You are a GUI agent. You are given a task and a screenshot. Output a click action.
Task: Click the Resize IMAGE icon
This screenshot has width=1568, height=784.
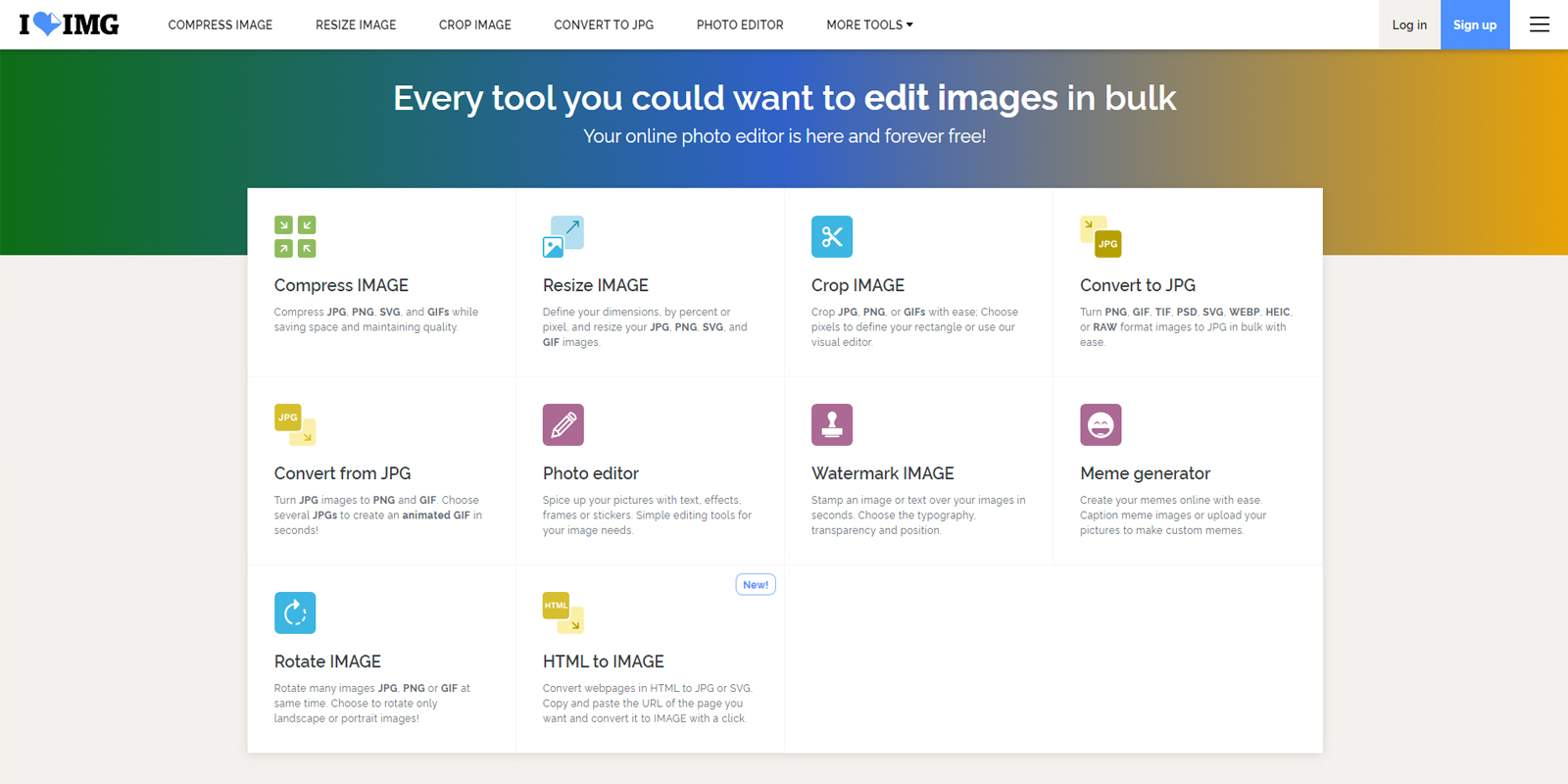point(563,236)
